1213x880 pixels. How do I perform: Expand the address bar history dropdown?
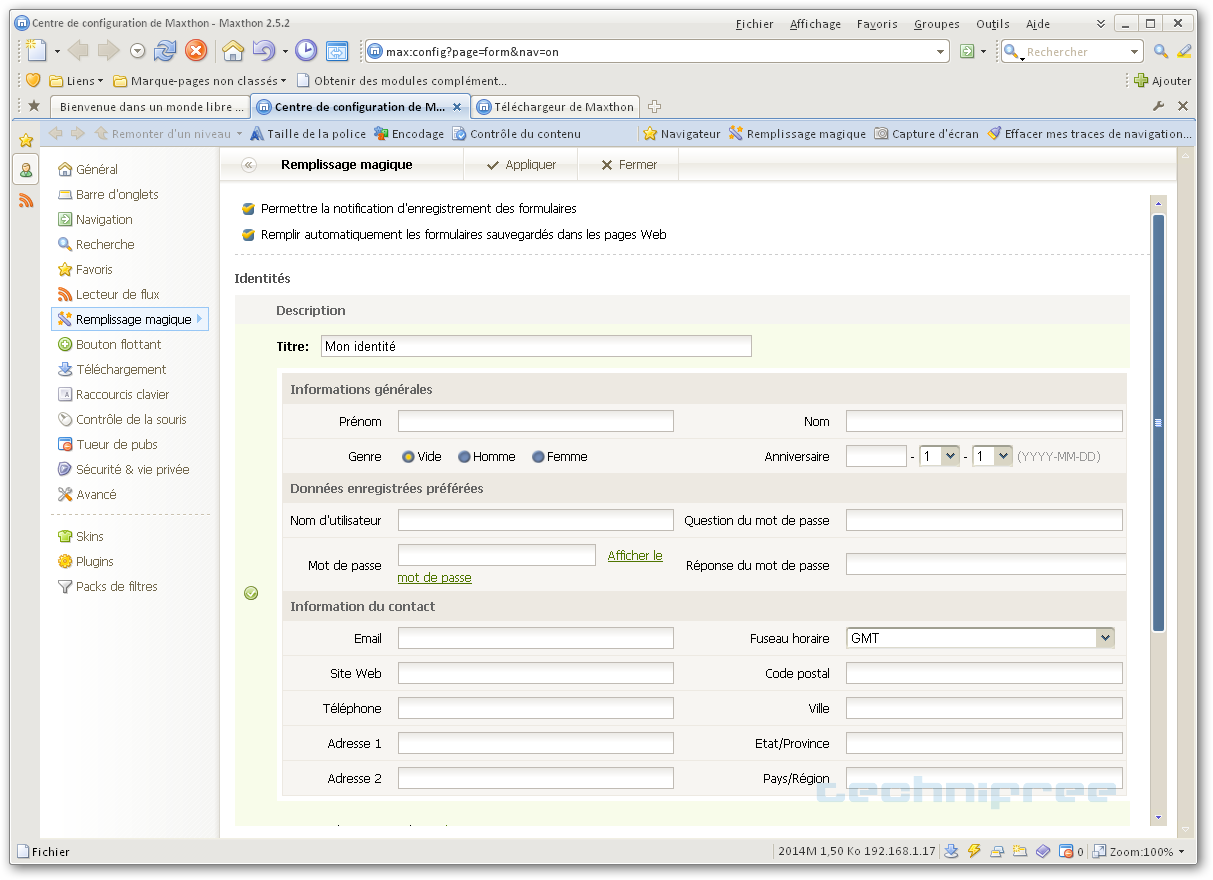pyautogui.click(x=941, y=52)
